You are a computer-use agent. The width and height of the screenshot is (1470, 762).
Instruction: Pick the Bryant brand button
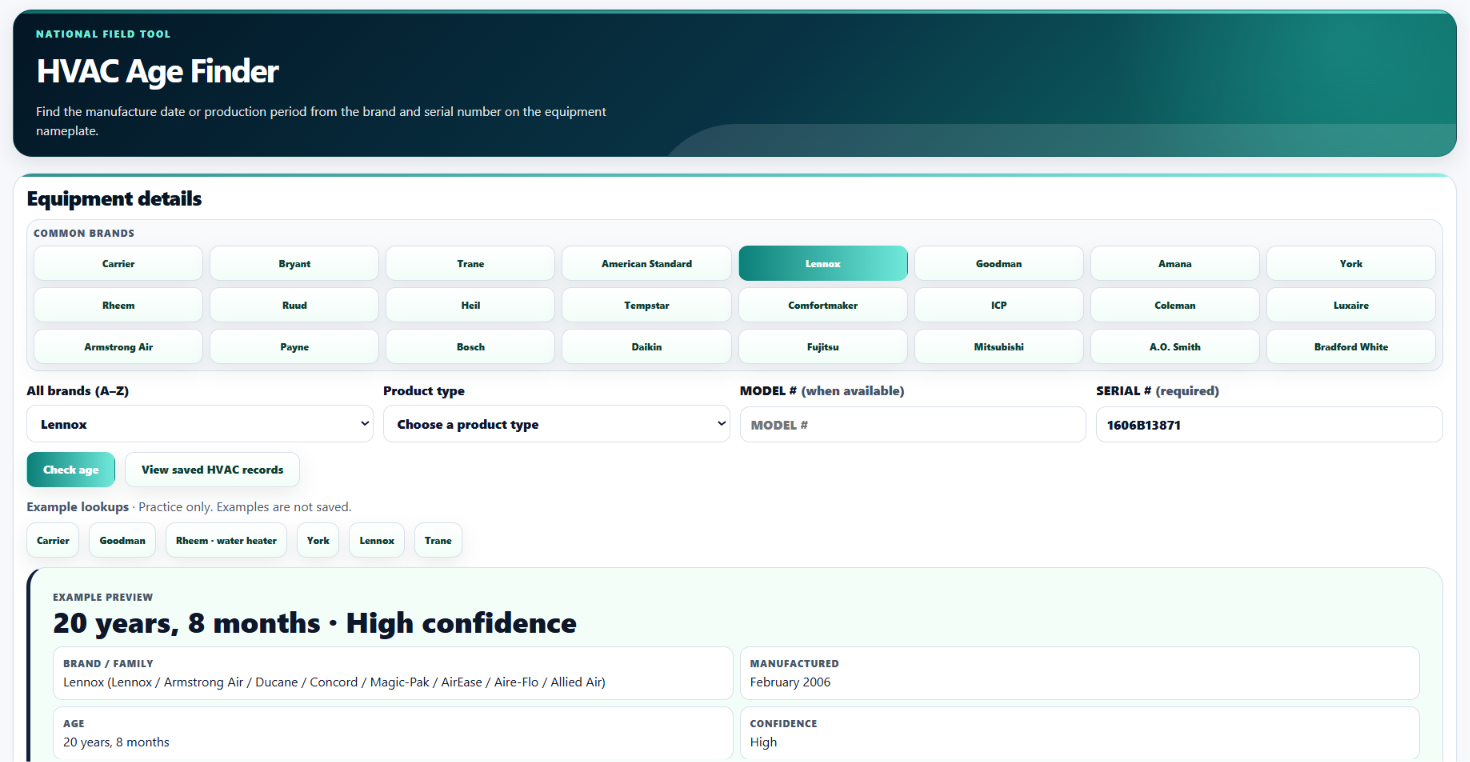[x=294, y=264]
